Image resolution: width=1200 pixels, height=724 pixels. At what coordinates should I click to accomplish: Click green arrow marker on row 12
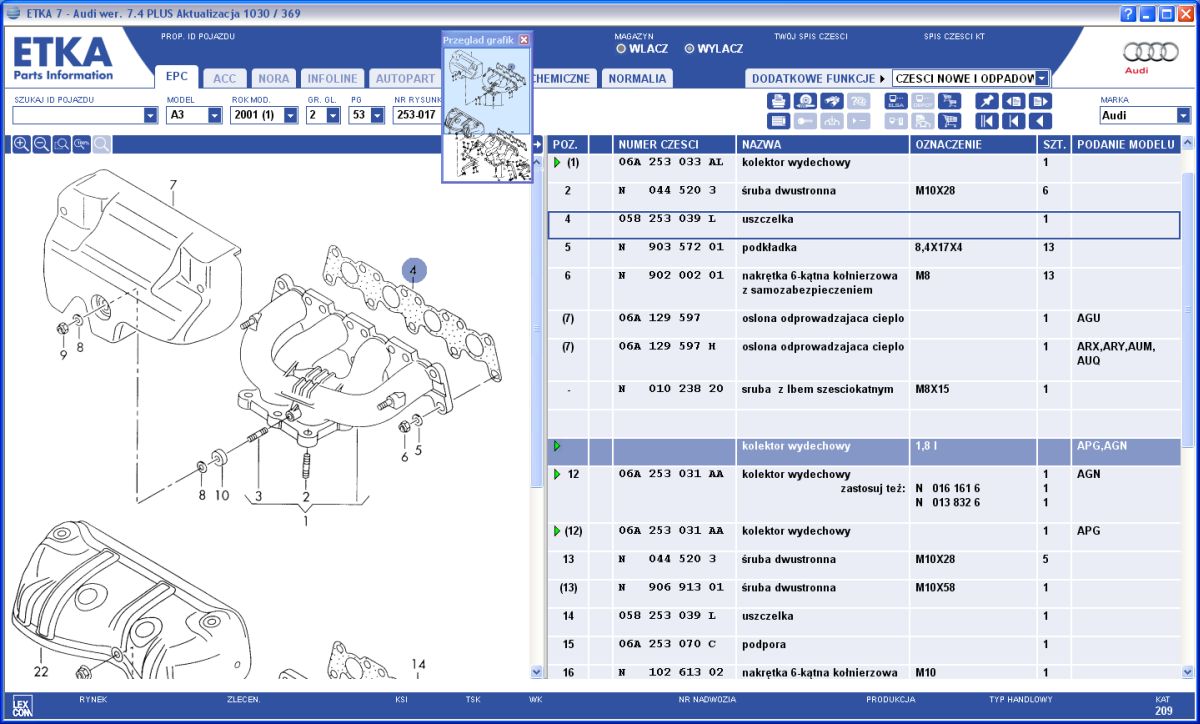click(557, 474)
